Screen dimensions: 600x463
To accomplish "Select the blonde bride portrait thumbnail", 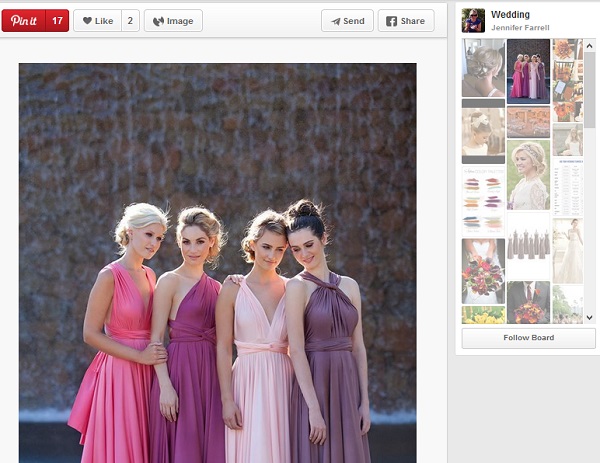I will pos(528,175).
